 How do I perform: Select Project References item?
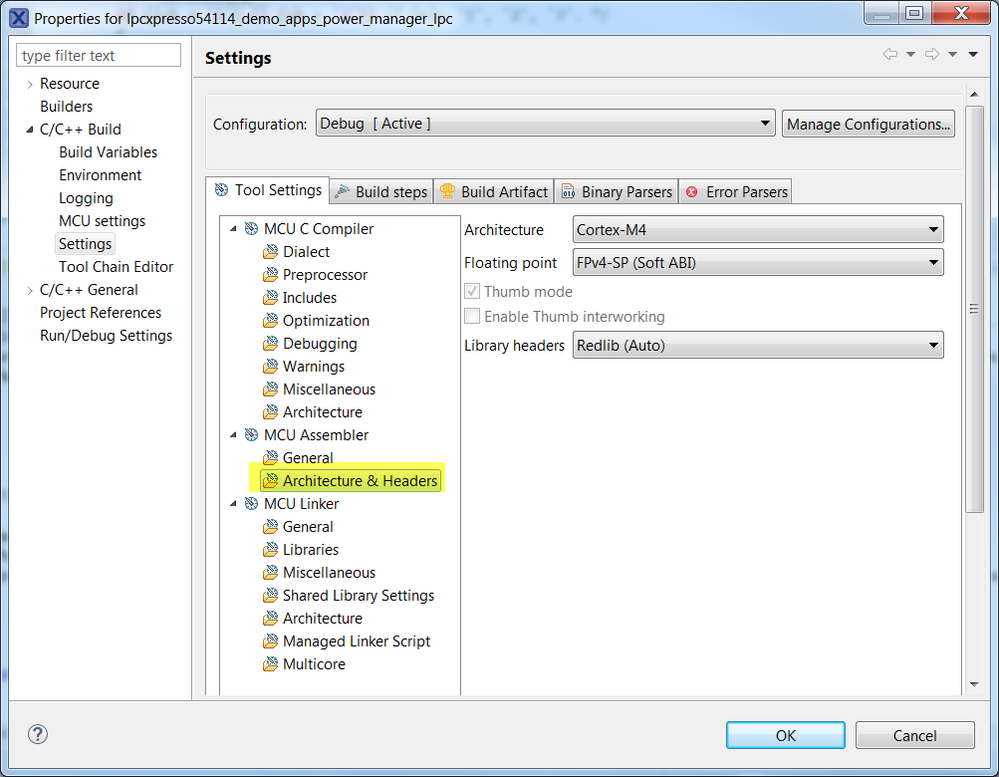(x=101, y=313)
